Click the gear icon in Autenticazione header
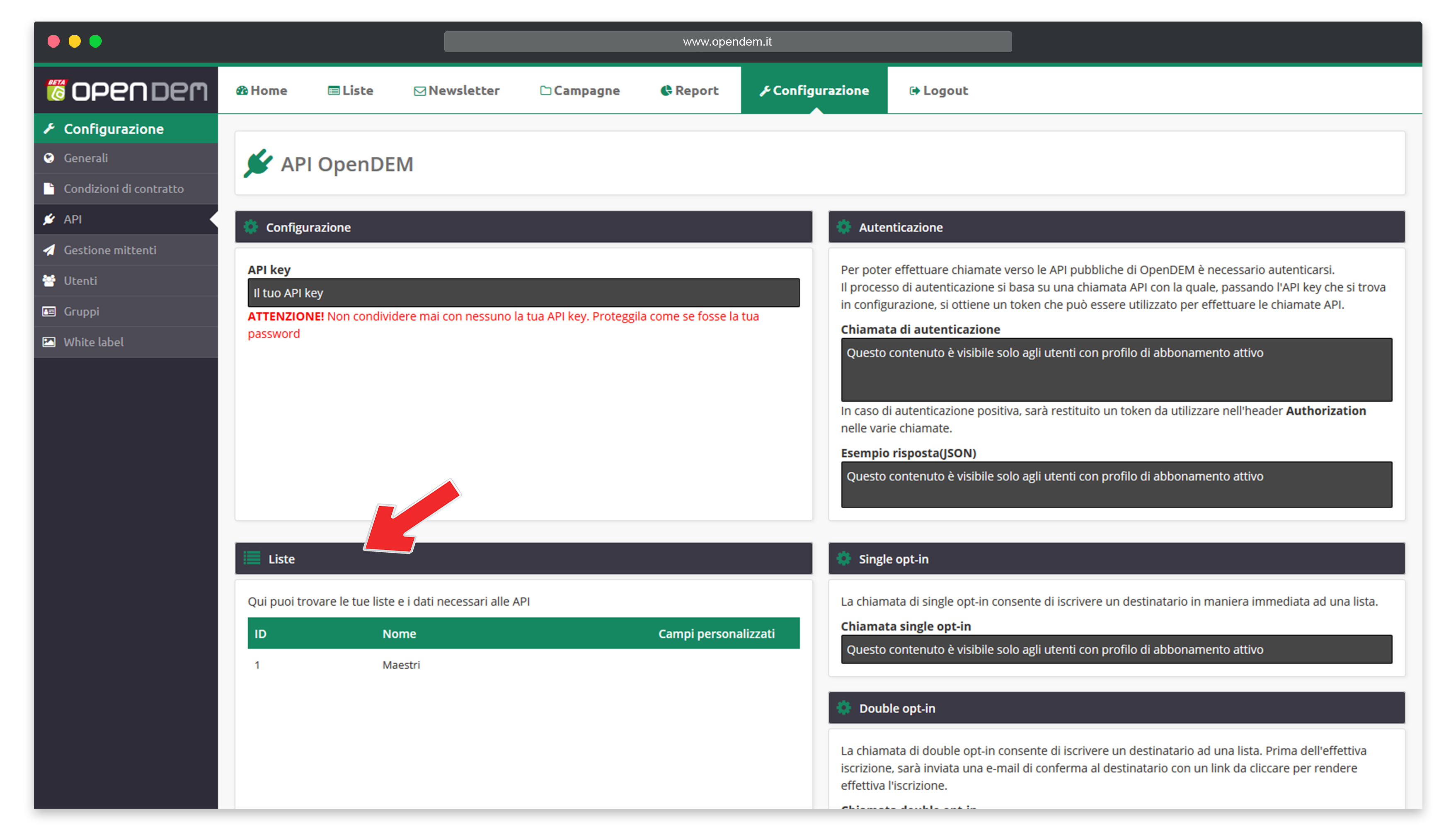Image resolution: width=1456 pixels, height=835 pixels. 844,227
